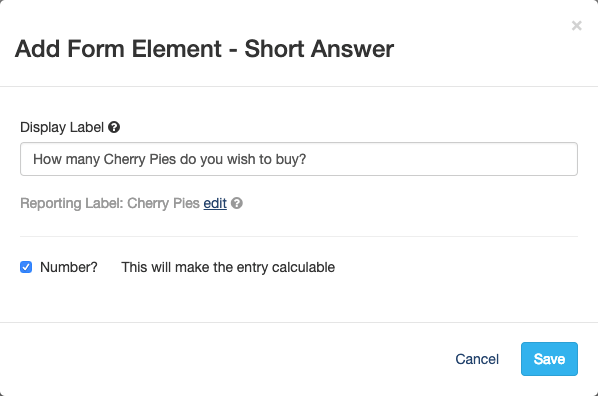
Task: Focus the Display Label text field
Action: coord(299,159)
